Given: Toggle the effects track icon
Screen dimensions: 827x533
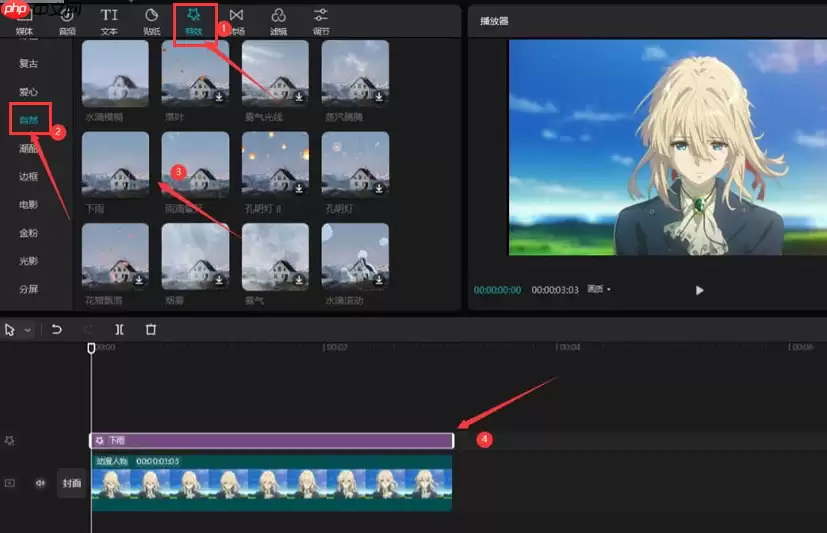Looking at the screenshot, I should pyautogui.click(x=9, y=441).
